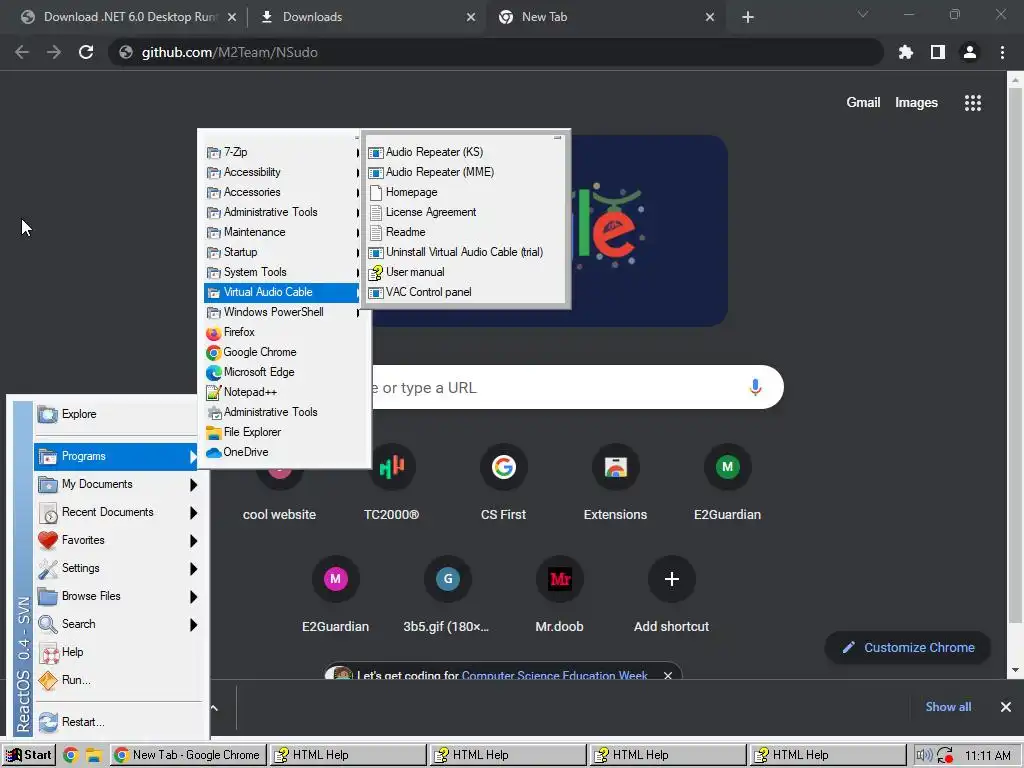Viewport: 1024px width, 768px height.
Task: Click file explorer quick launch icon
Action: pos(93,755)
